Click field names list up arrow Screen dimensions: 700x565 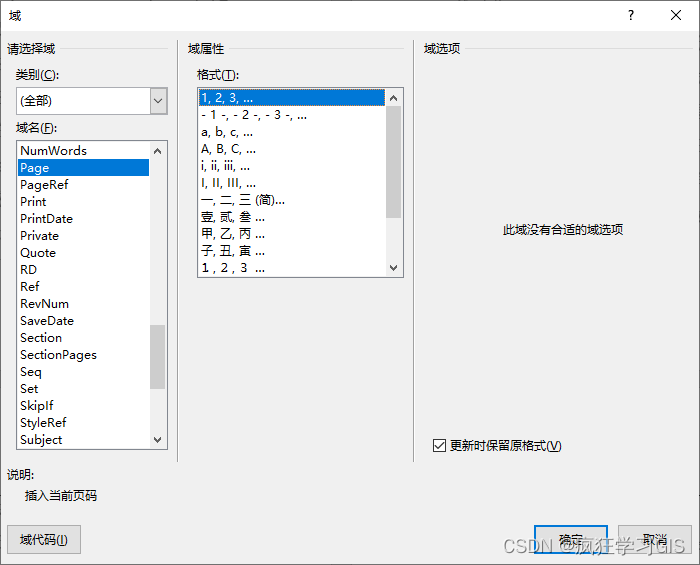[x=158, y=151]
